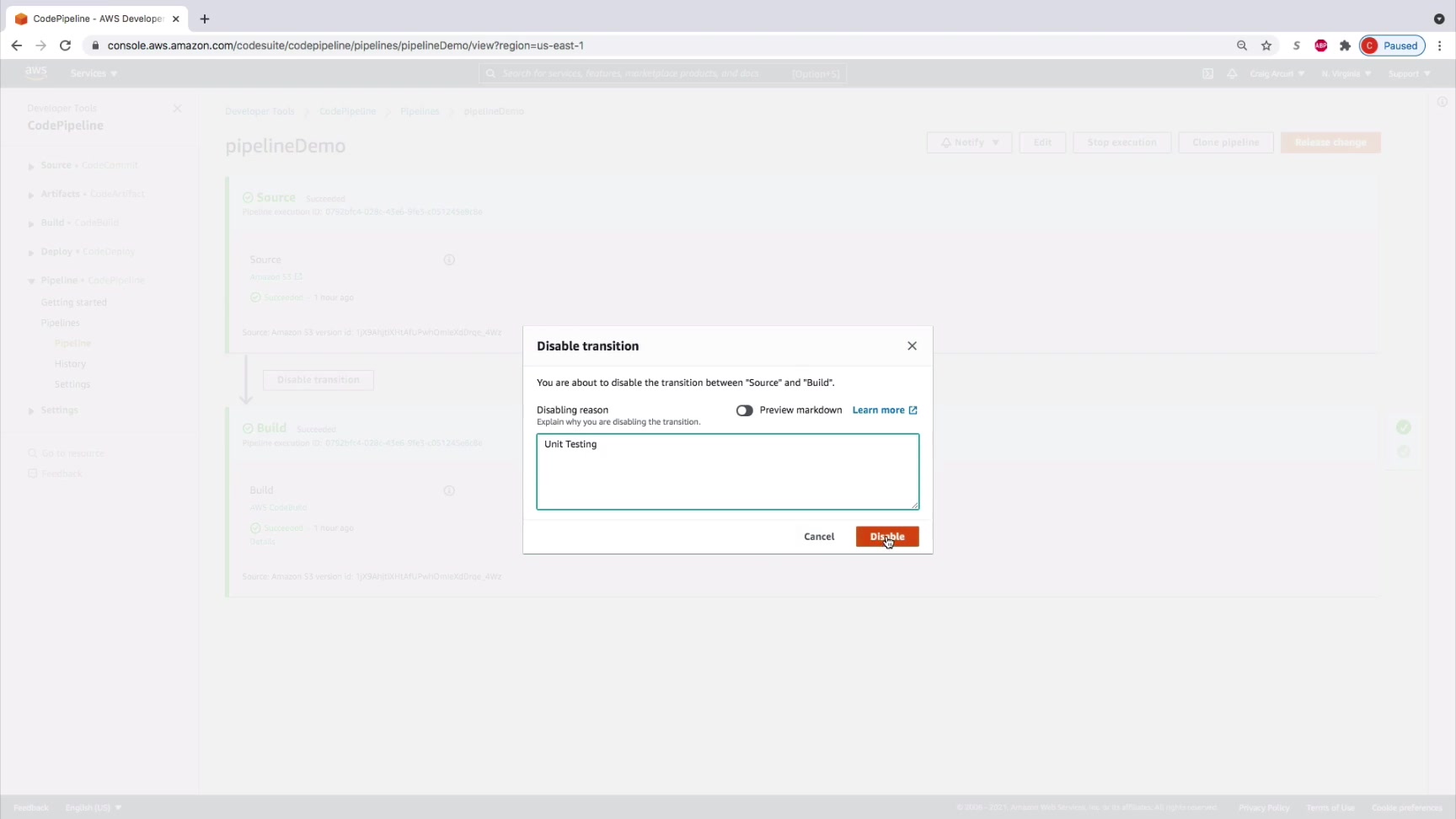Open History in the sidebar
The width and height of the screenshot is (1456, 819).
70,364
